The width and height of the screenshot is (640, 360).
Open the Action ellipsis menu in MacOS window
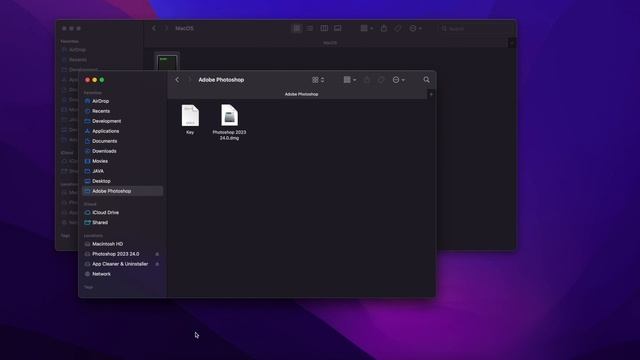tap(416, 28)
